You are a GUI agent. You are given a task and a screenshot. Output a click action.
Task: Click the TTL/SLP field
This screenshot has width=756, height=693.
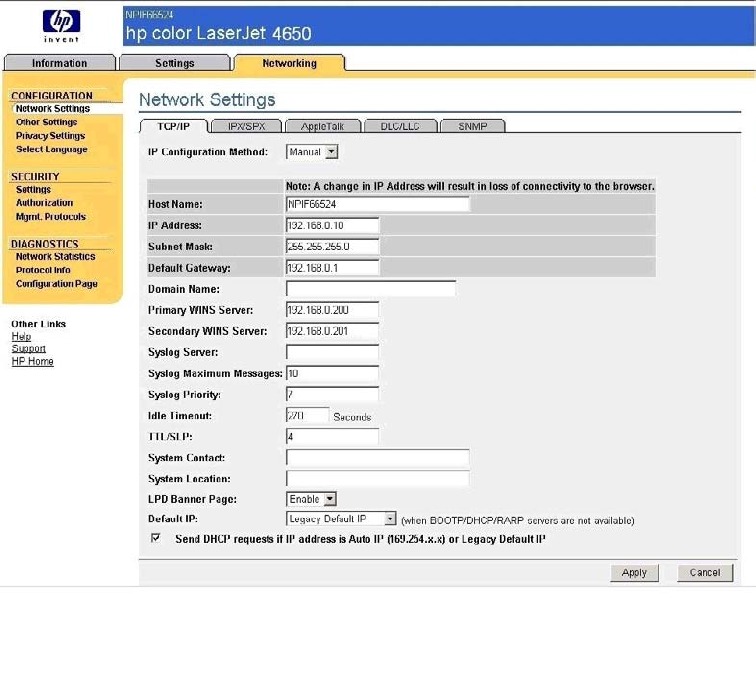[x=333, y=436]
